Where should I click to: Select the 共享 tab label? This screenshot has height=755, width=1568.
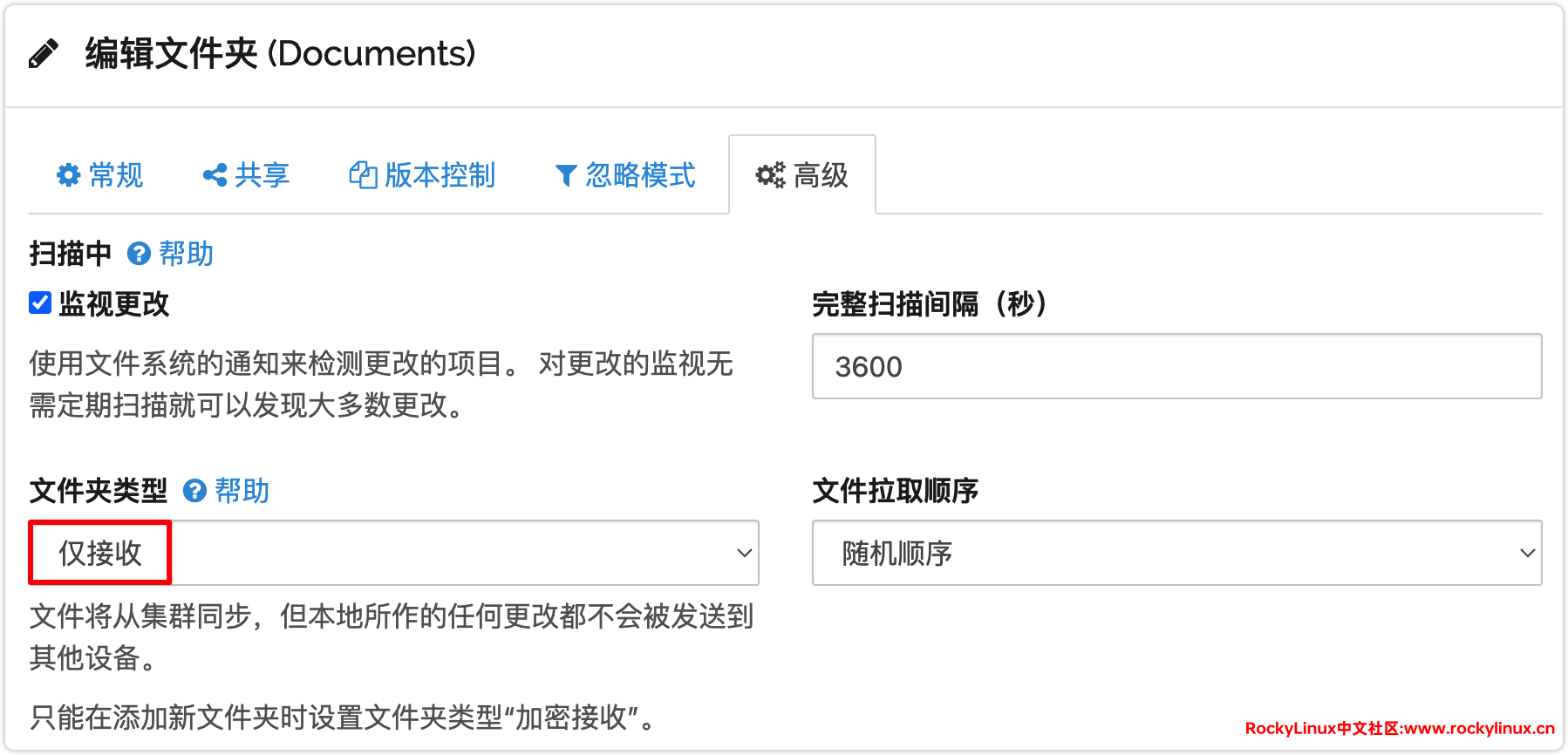[x=262, y=175]
